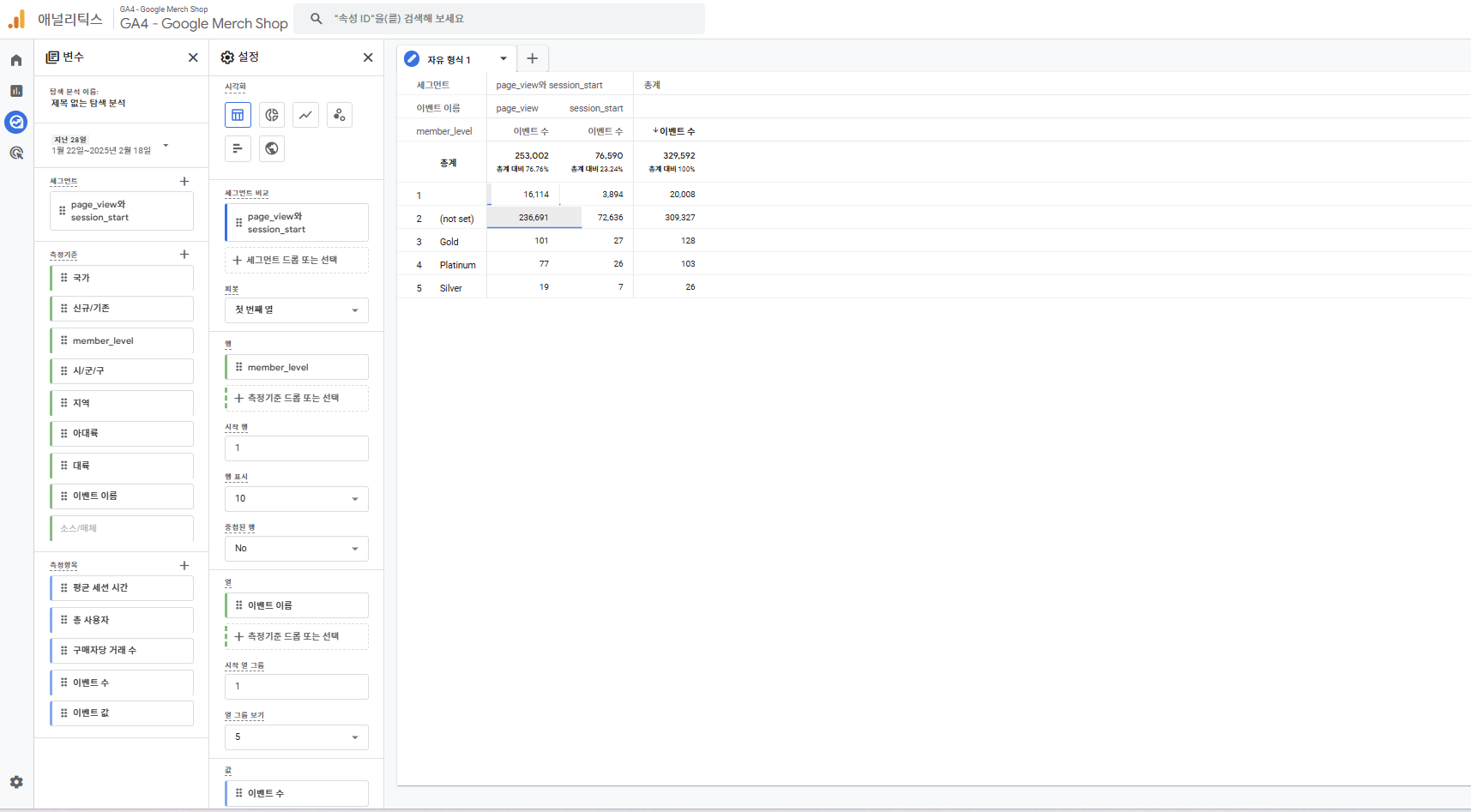
Task: Select the 이벤트 값 metric chip
Action: [122, 713]
